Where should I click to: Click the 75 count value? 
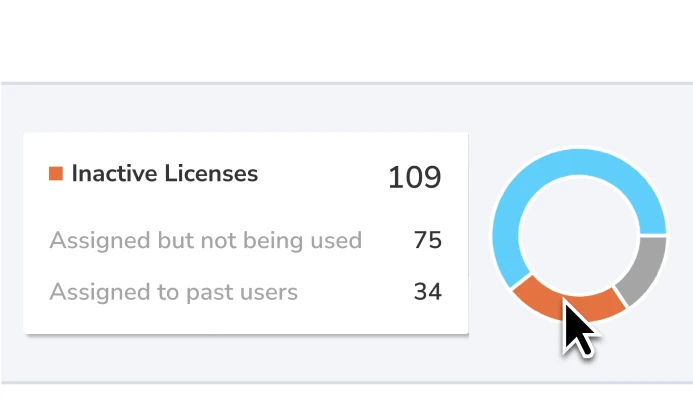[x=427, y=240]
